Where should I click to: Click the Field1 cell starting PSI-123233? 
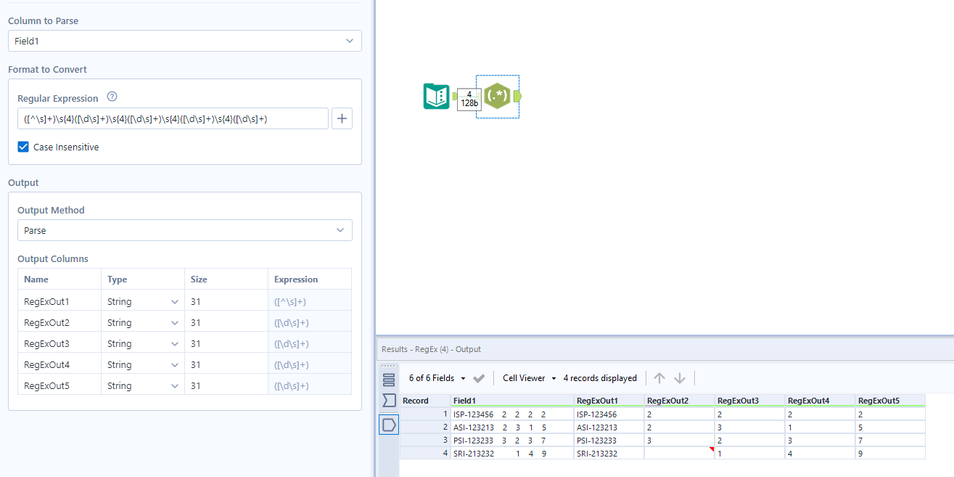click(x=512, y=440)
